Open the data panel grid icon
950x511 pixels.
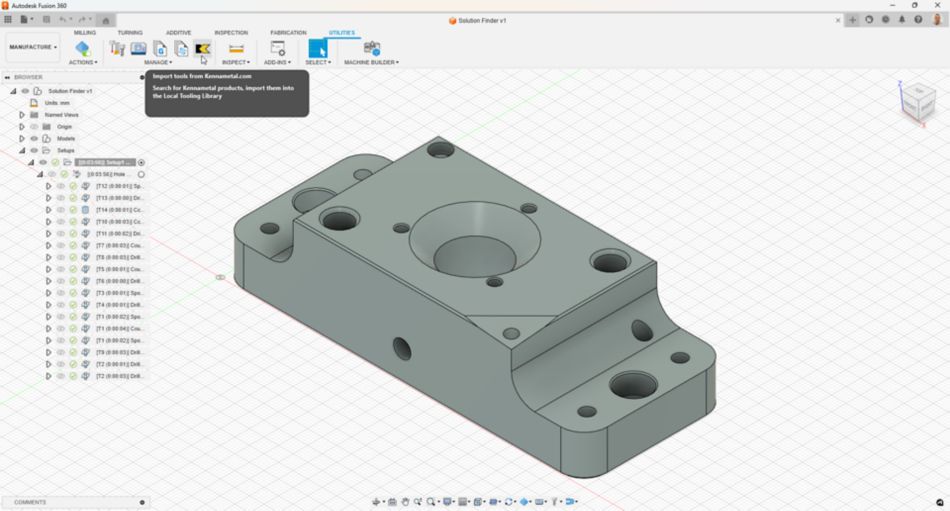click(x=8, y=19)
